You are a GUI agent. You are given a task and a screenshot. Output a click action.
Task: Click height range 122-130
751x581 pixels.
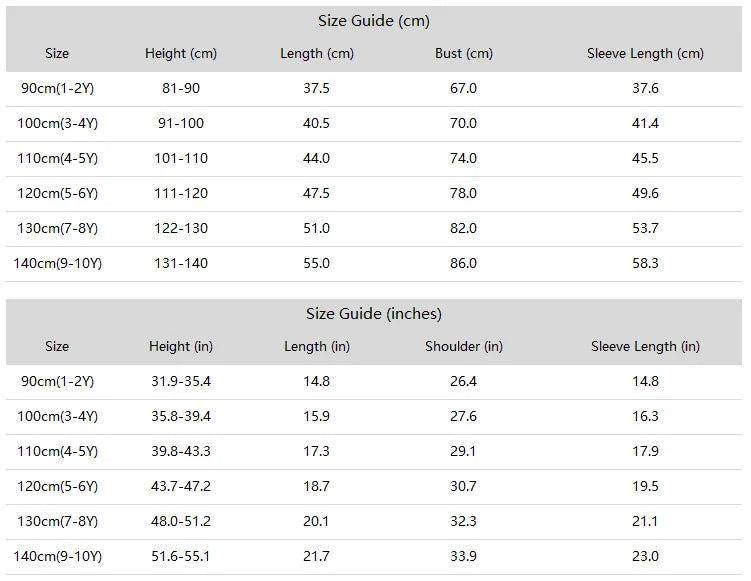click(181, 228)
